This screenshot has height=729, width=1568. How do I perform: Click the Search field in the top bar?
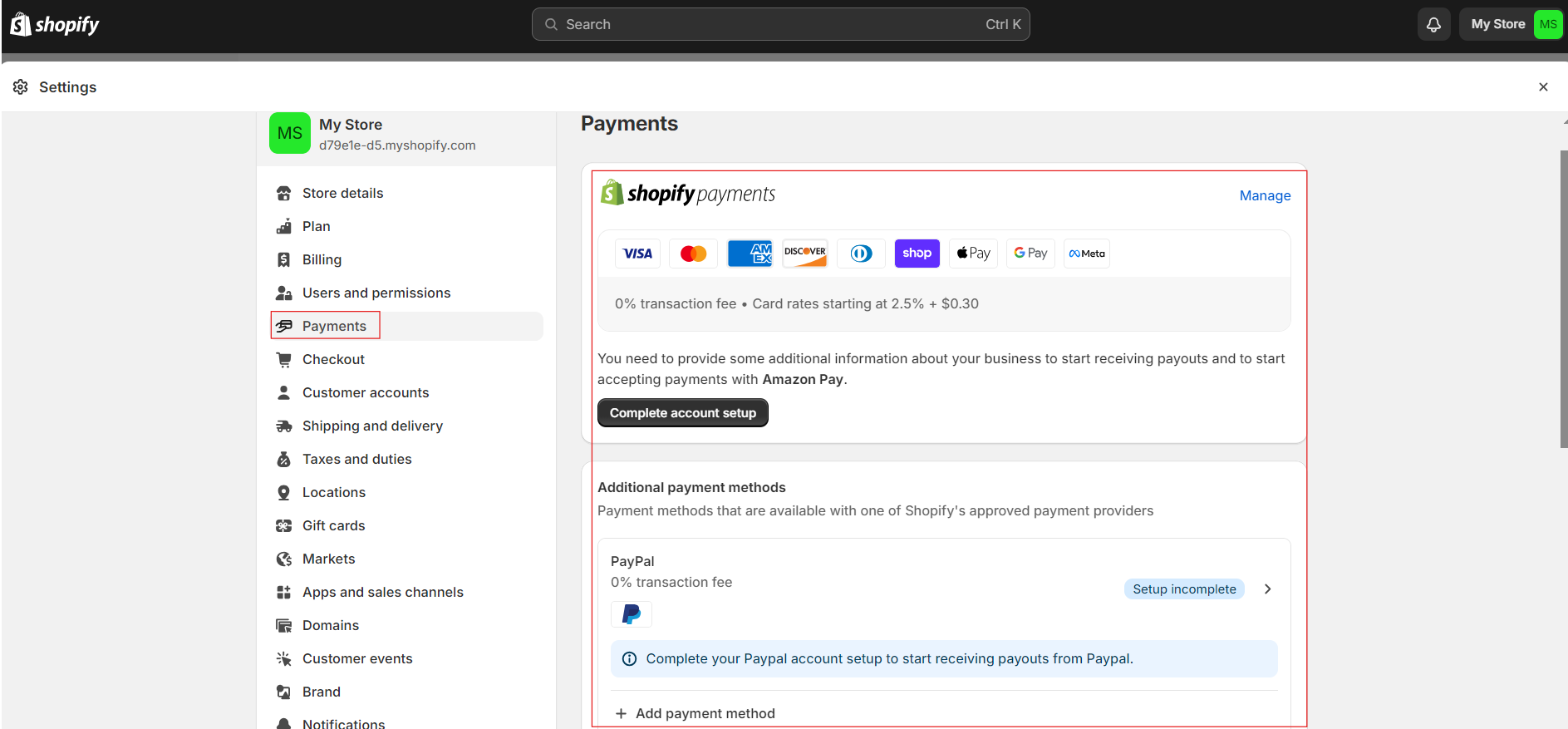coord(780,25)
